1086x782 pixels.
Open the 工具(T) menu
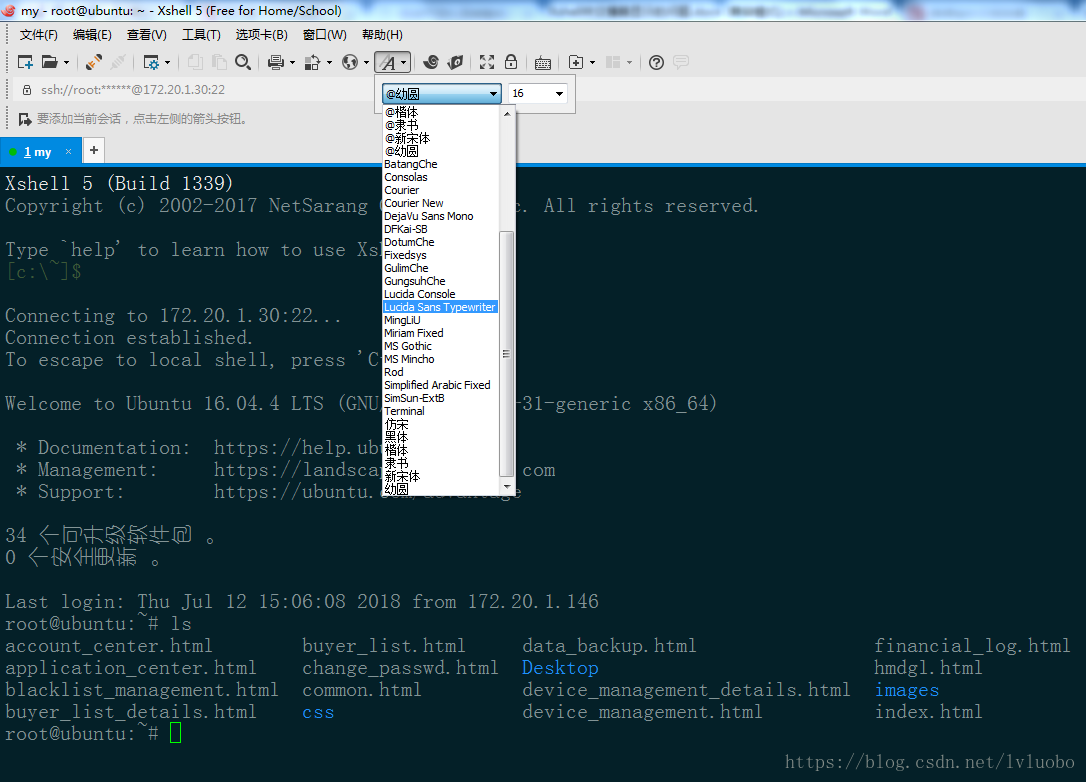coord(201,34)
